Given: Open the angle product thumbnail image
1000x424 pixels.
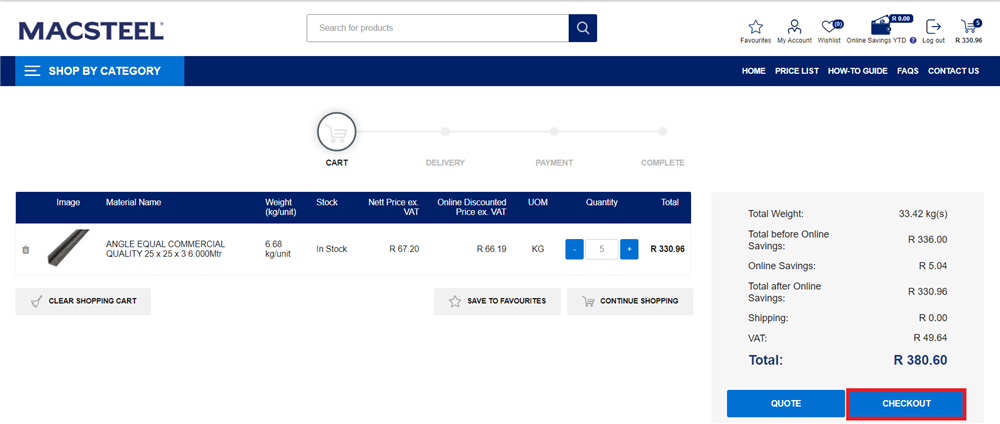Looking at the screenshot, I should pyautogui.click(x=69, y=249).
